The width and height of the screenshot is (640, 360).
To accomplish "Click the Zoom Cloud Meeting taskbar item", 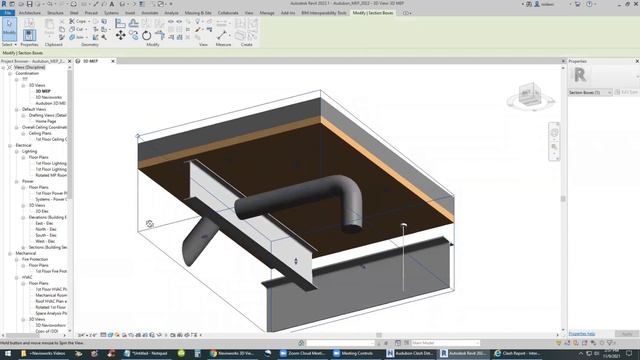I will click(304, 353).
